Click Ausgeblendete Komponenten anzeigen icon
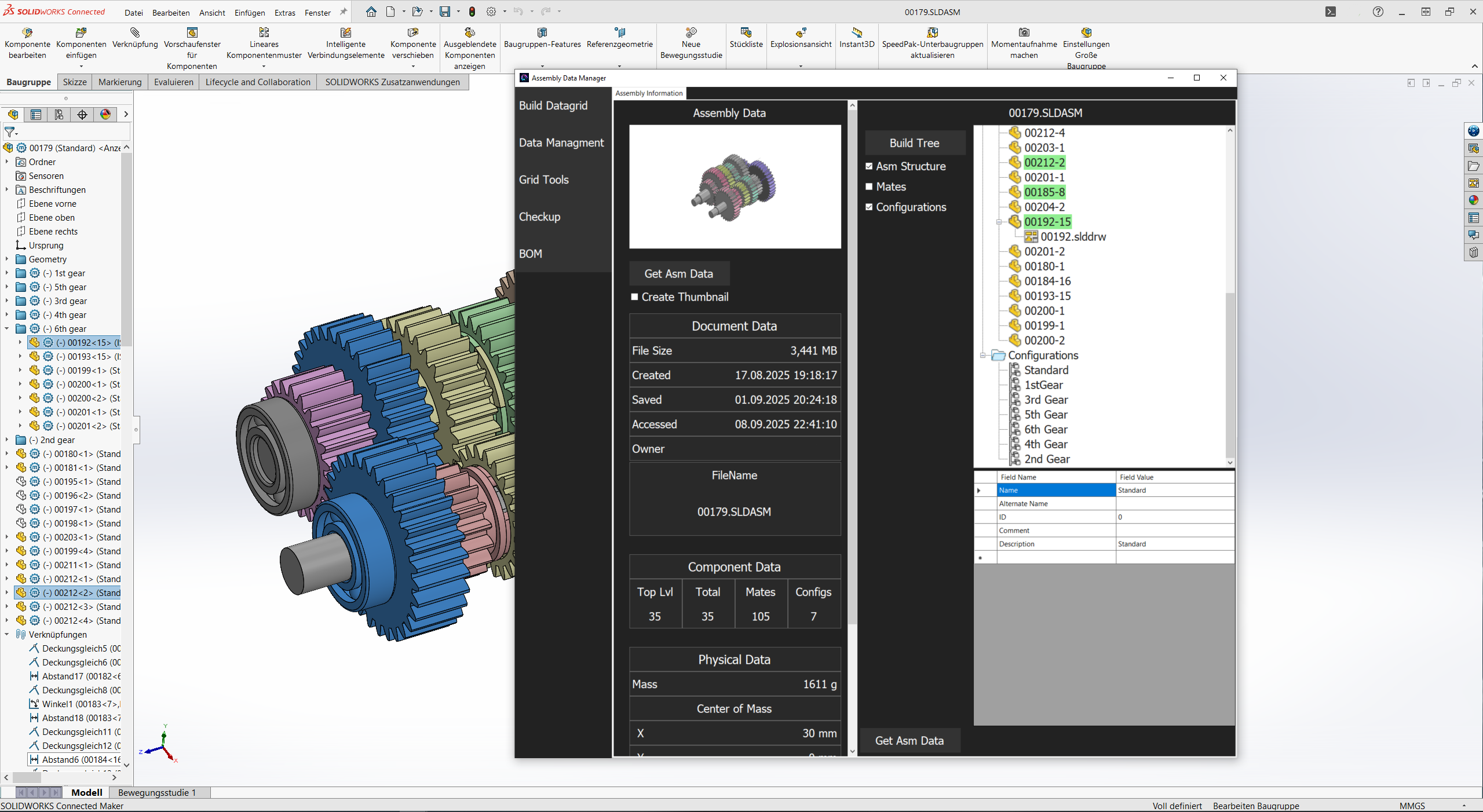Viewport: 1483px width, 812px height. point(470,32)
